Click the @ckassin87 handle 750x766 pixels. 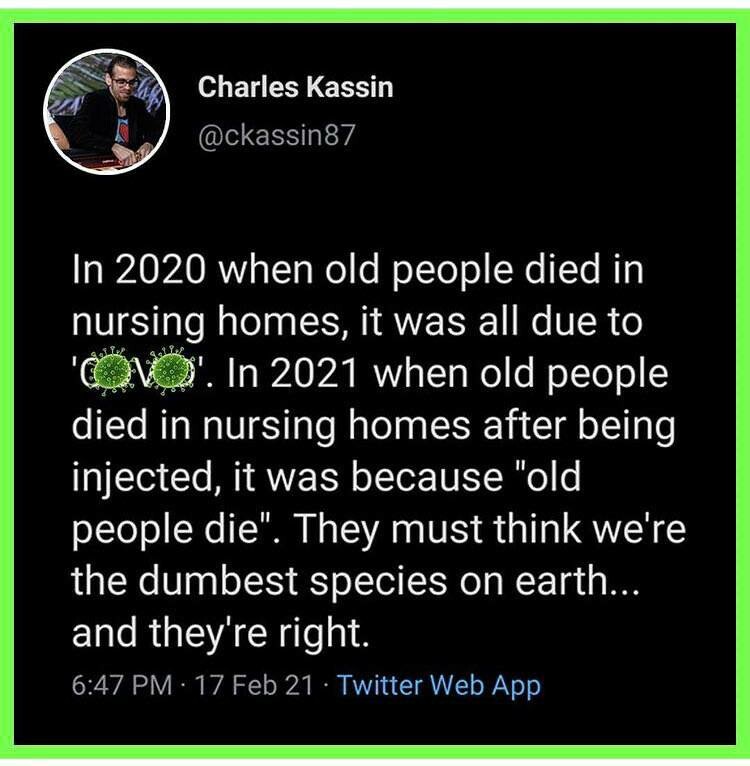277,135
